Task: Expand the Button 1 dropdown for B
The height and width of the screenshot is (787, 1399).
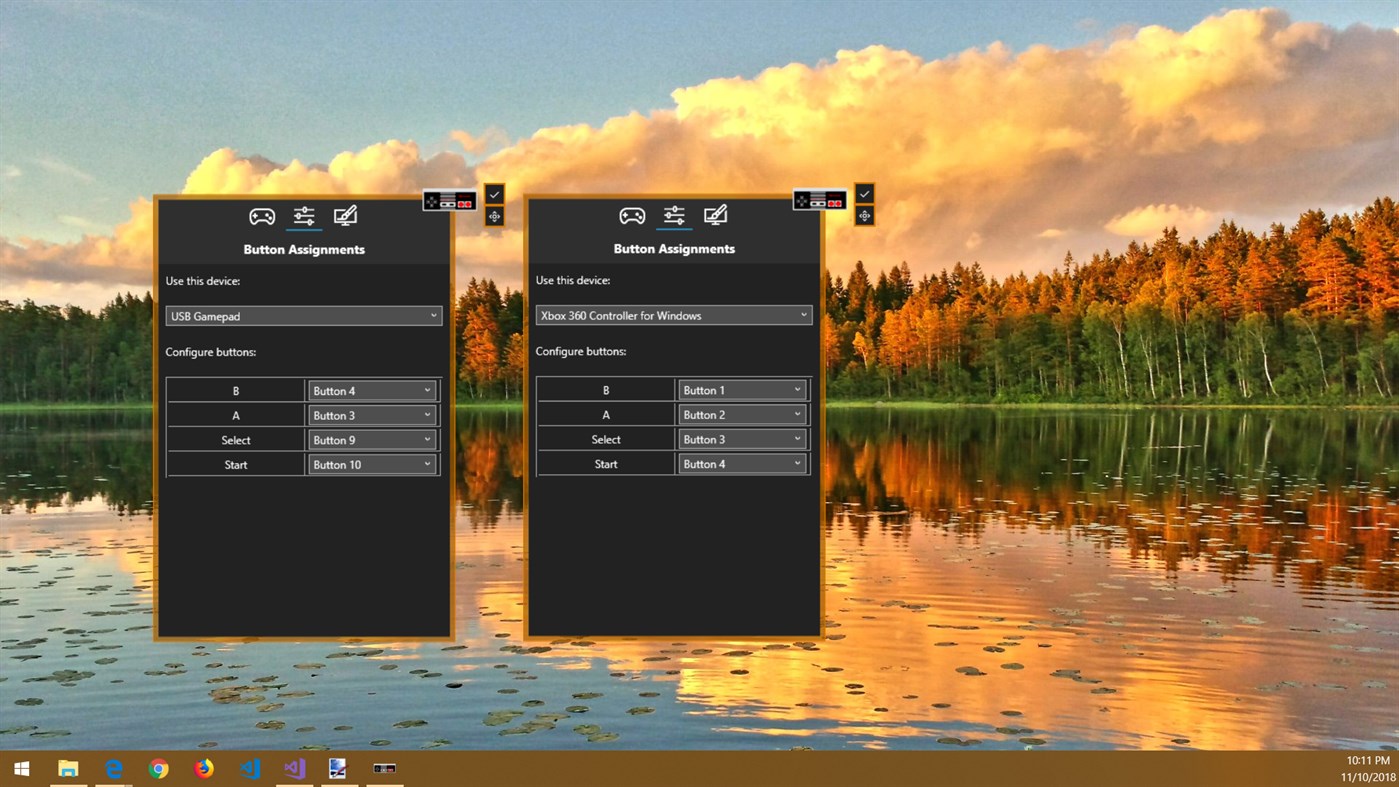Action: [x=742, y=390]
